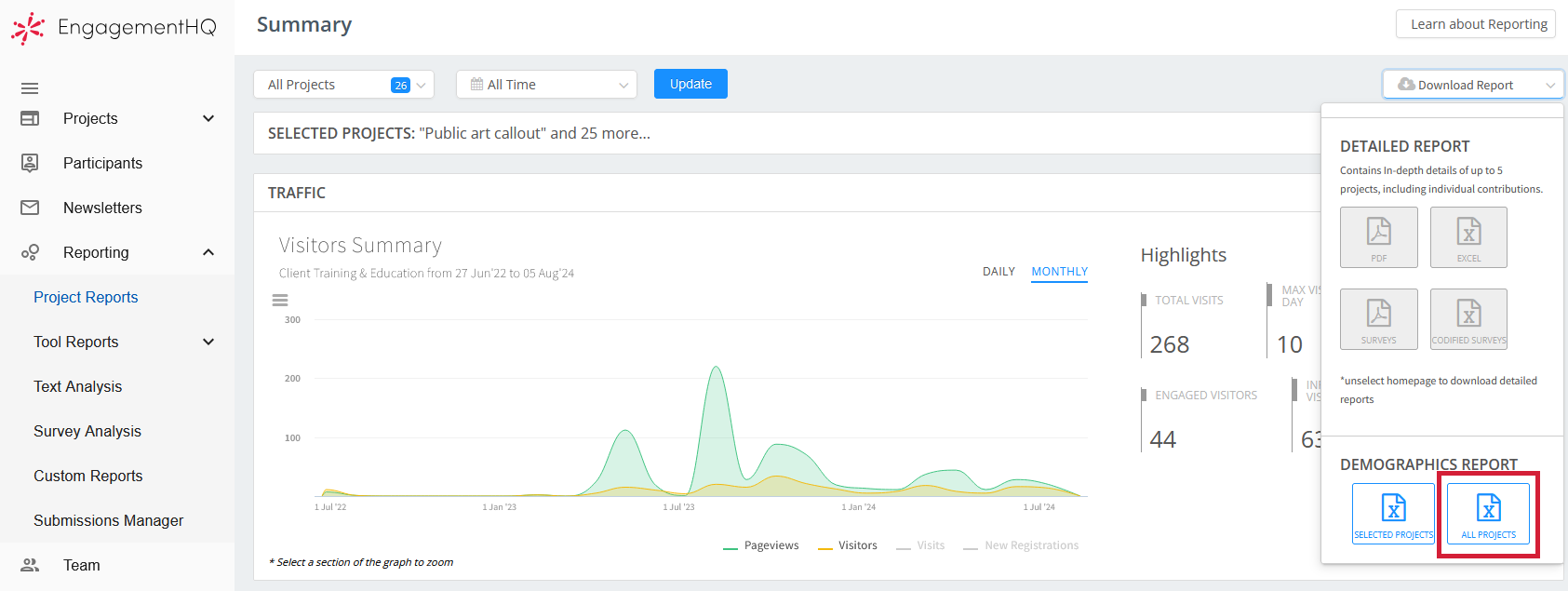Toggle Visits series in chart legend
Image resolution: width=1568 pixels, height=591 pixels.
click(920, 545)
